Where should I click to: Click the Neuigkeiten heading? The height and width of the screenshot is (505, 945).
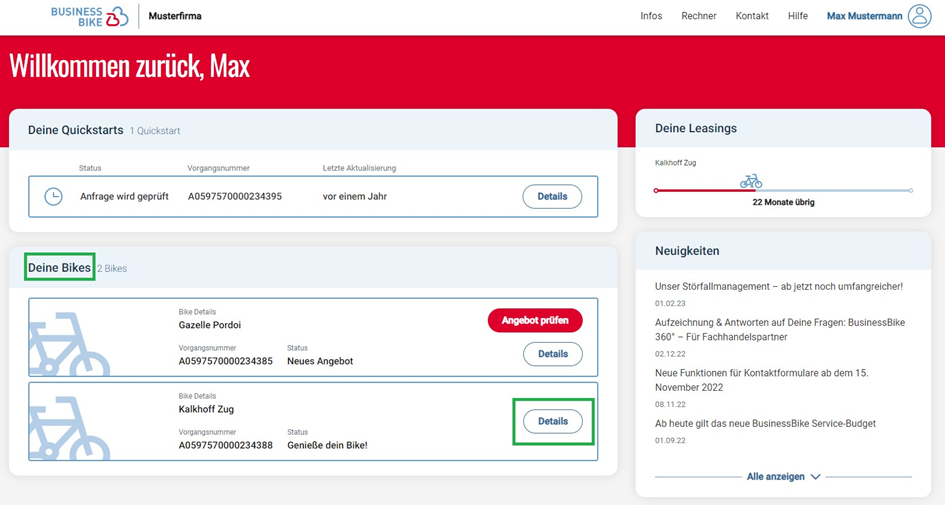pos(687,251)
